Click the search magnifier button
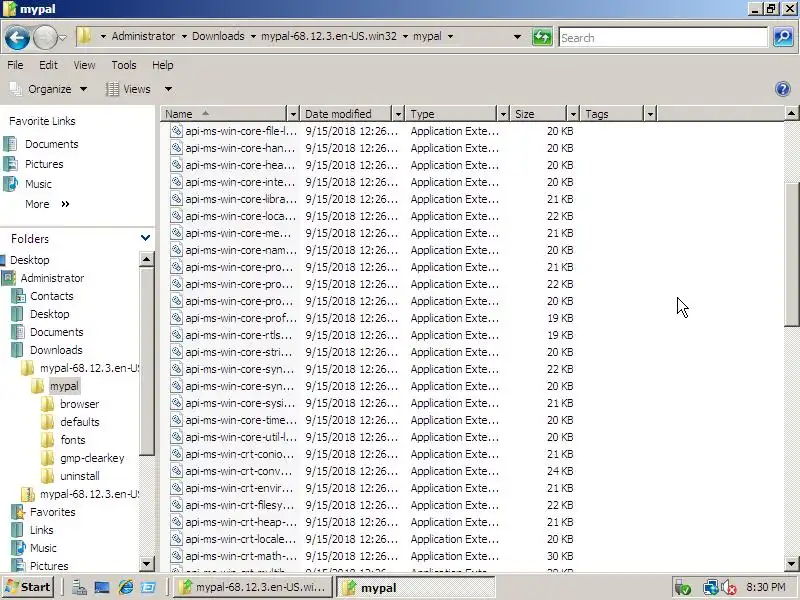Screen dimensions: 800x600 tap(783, 37)
